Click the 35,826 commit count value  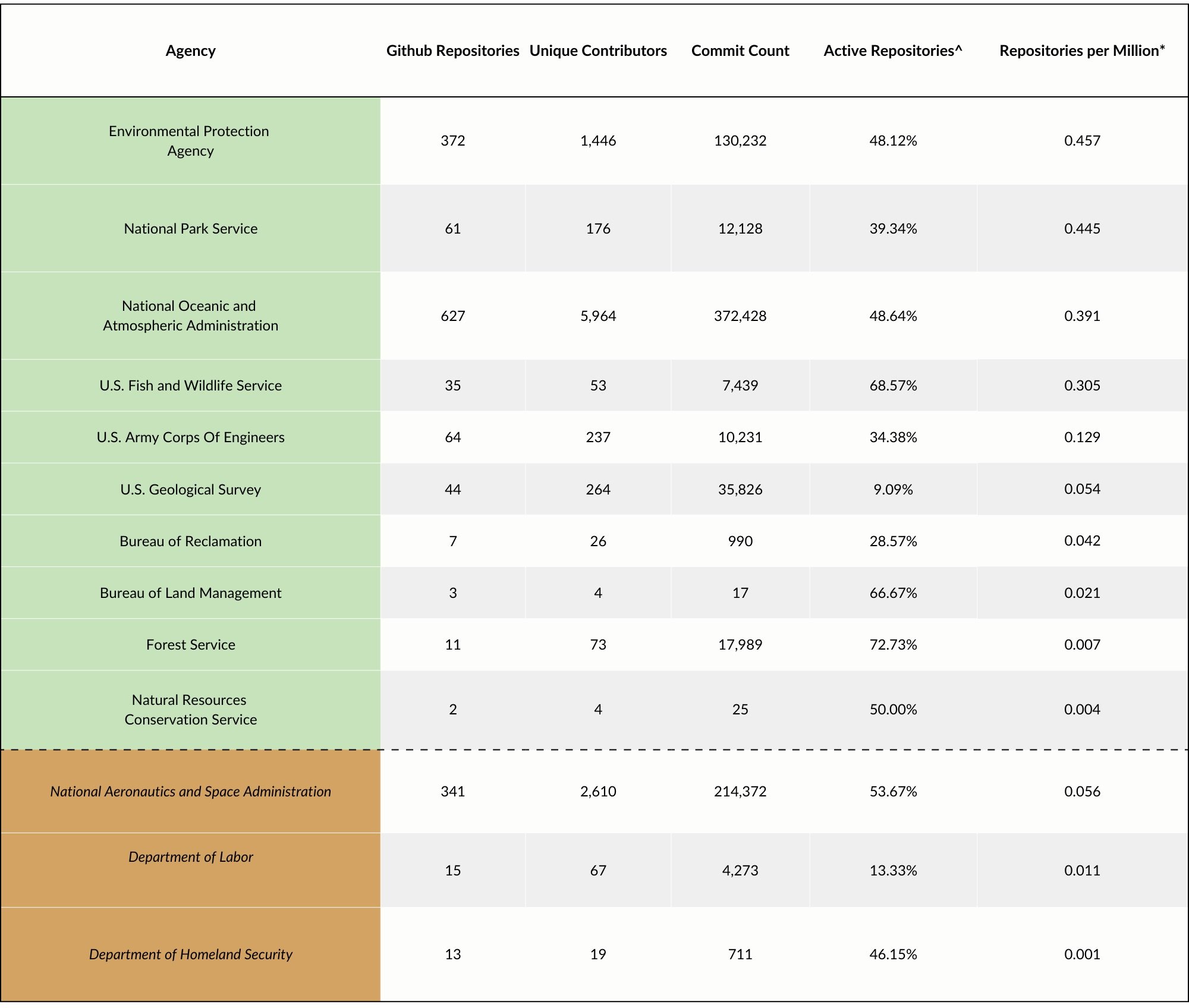click(x=740, y=489)
